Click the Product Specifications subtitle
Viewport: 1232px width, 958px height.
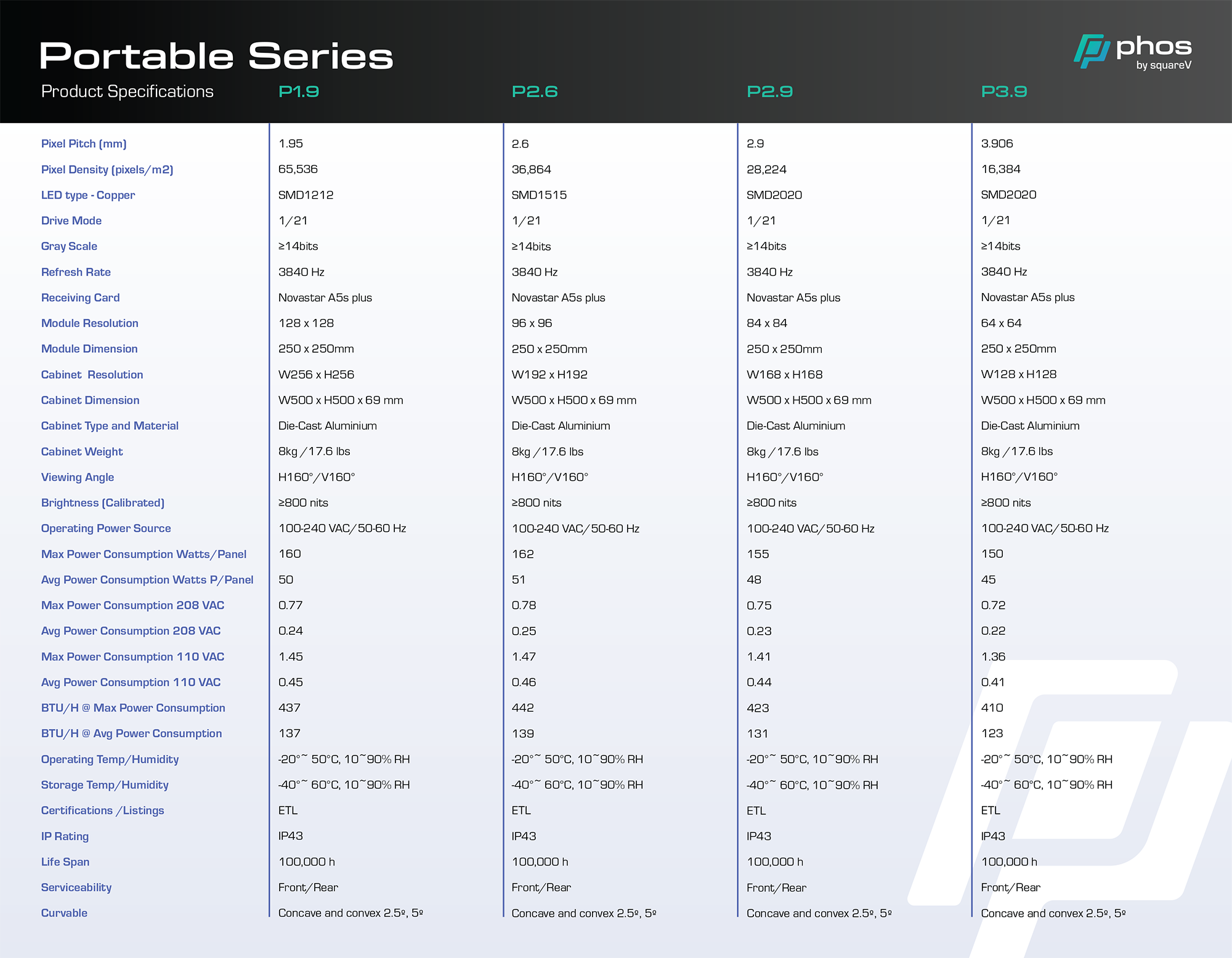127,92
